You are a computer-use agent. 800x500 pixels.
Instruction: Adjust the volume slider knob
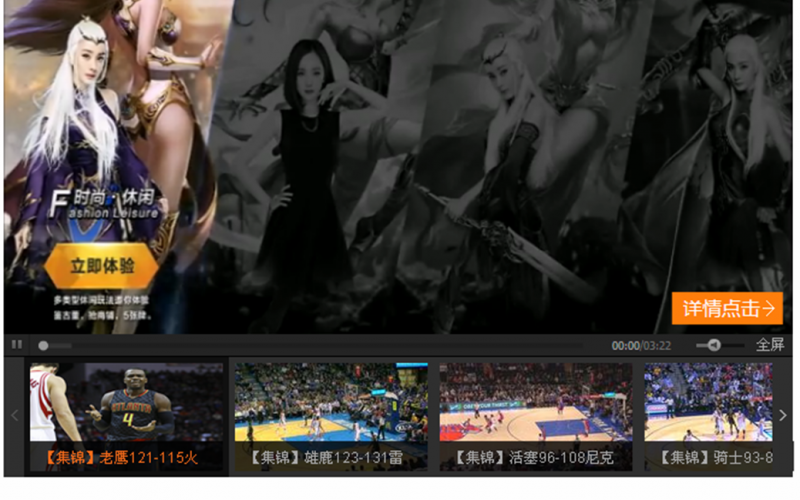(x=714, y=345)
